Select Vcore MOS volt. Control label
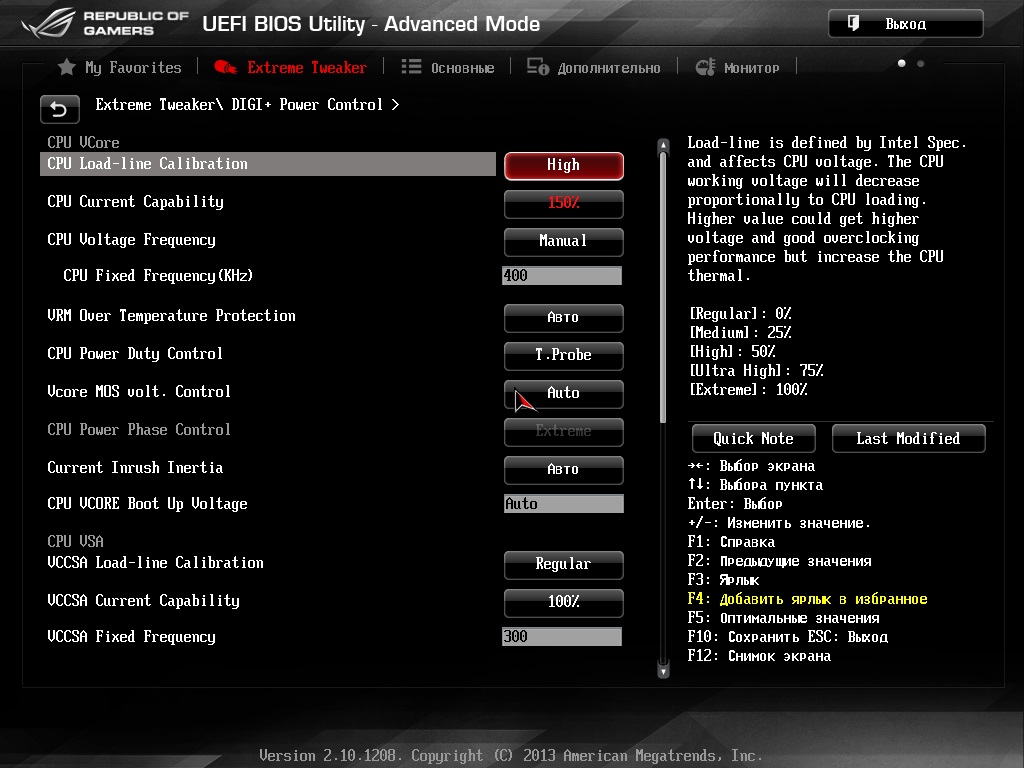1024x768 pixels. click(139, 392)
